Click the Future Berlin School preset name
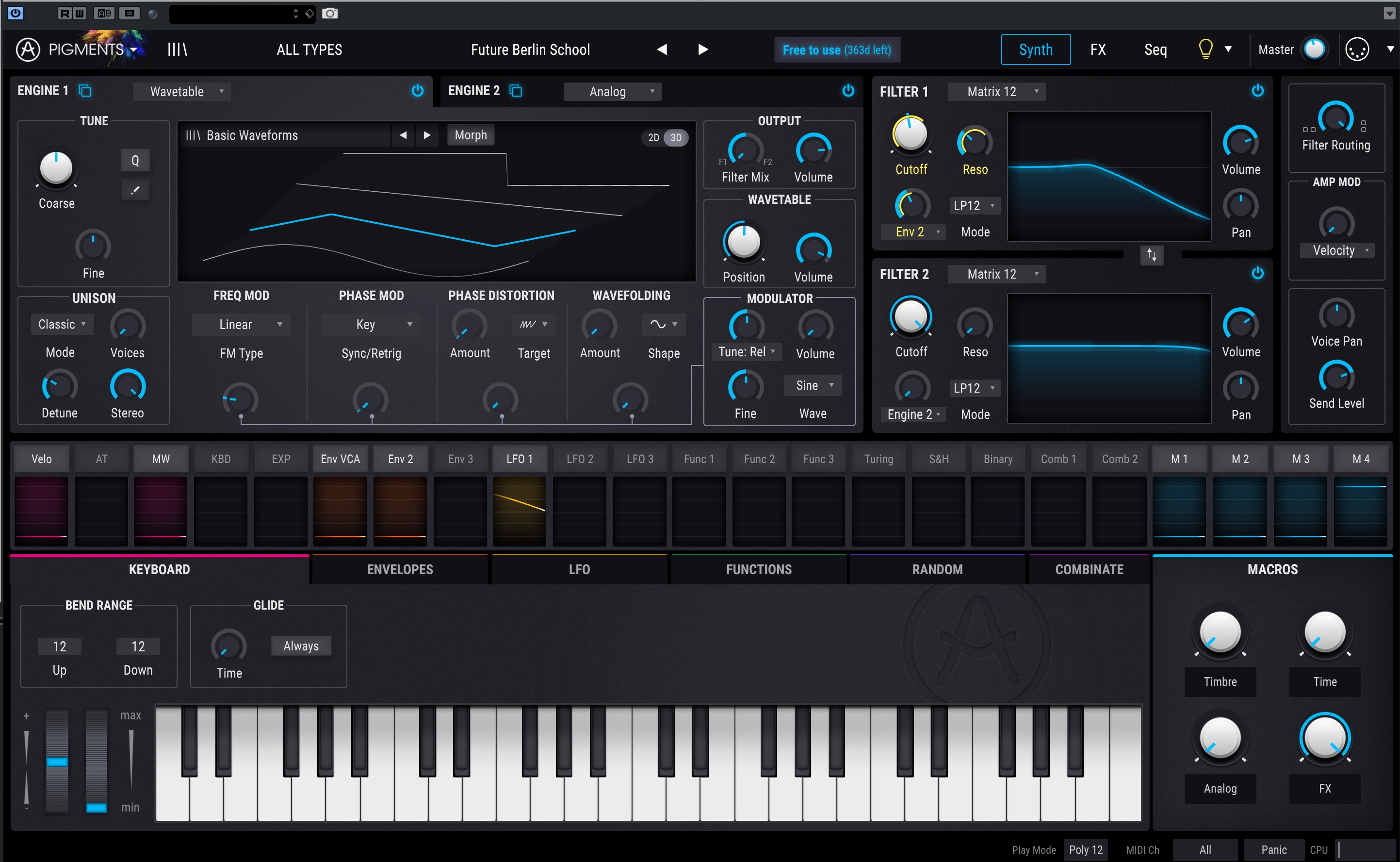Viewport: 1400px width, 862px height. 531,50
